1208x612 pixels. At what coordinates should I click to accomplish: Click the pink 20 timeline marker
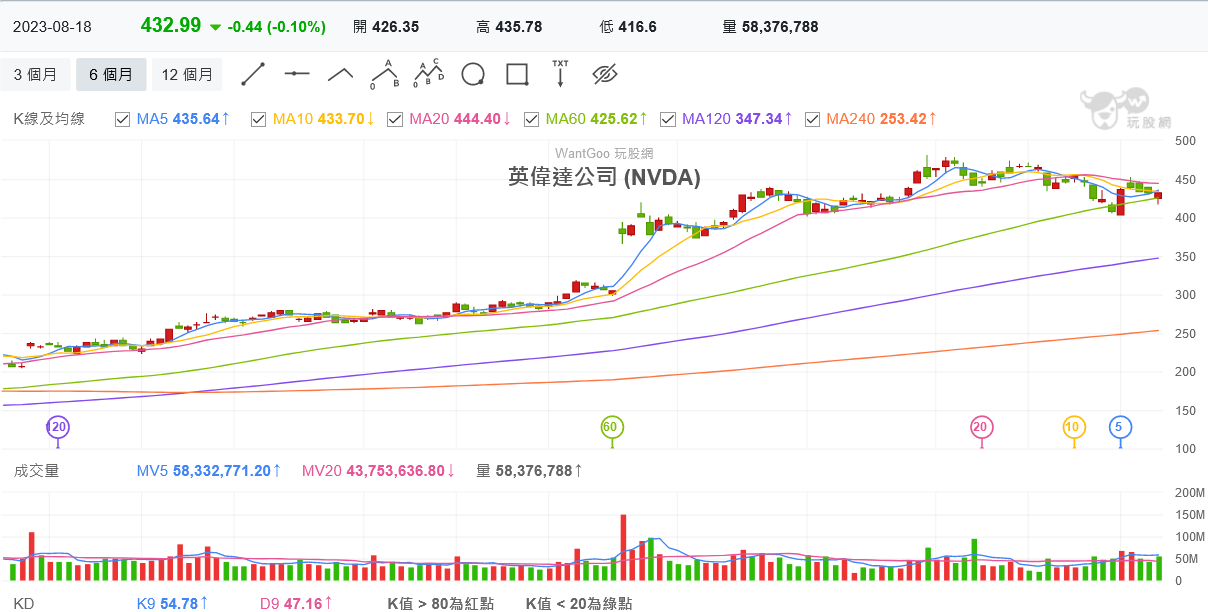click(982, 427)
